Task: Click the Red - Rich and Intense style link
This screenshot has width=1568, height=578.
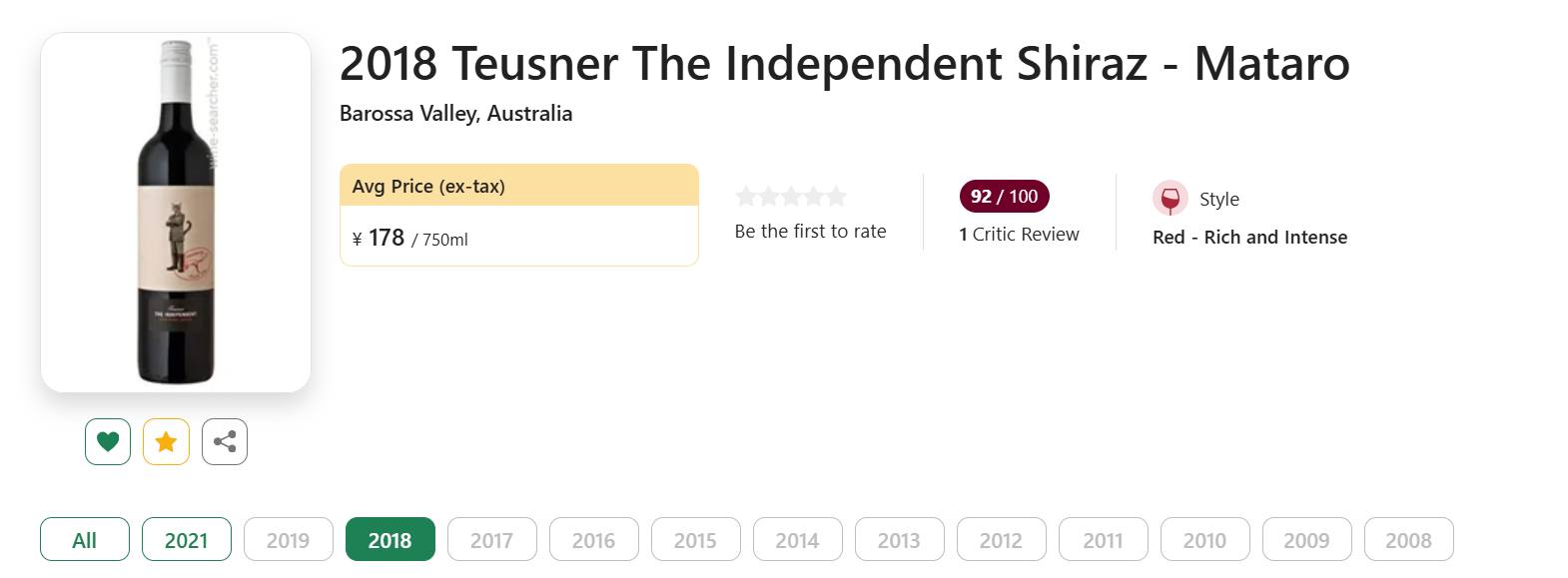Action: [1249, 238]
